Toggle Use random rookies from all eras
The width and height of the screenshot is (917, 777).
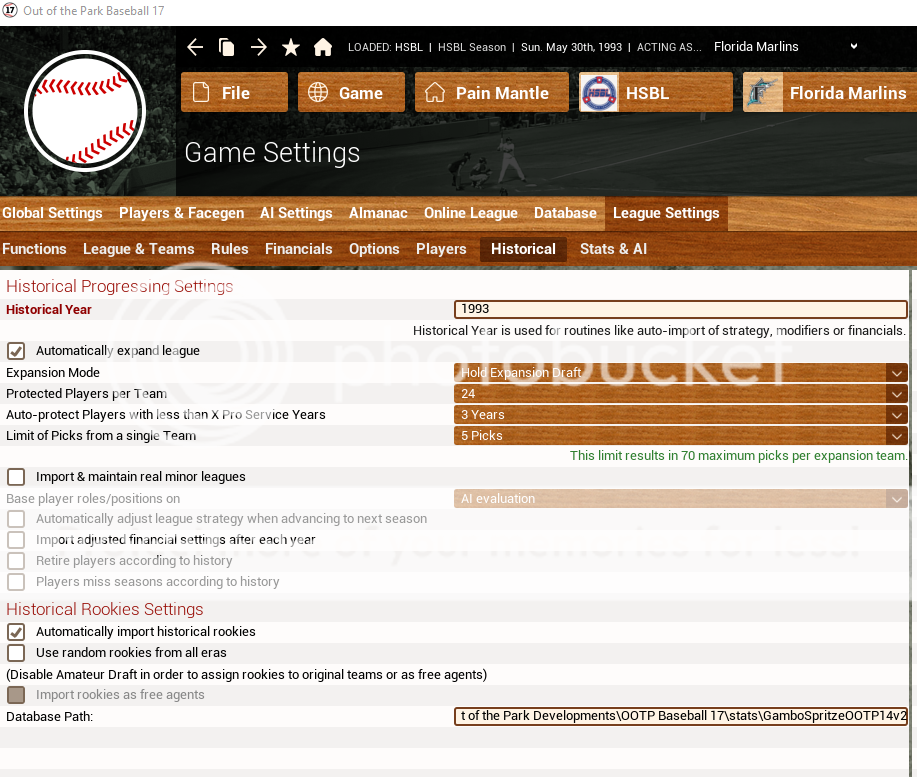(16, 653)
